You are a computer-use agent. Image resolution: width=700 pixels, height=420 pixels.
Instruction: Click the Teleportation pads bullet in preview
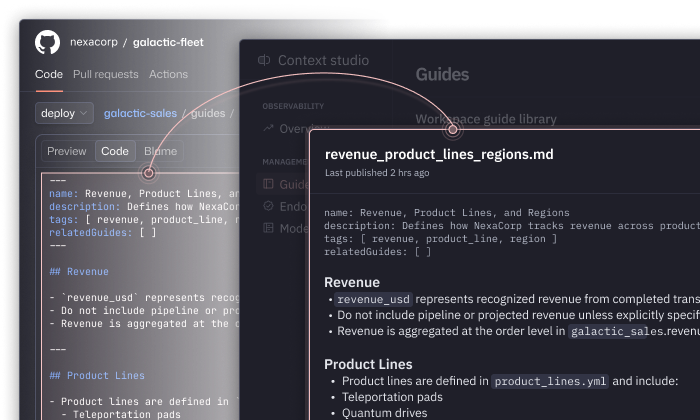click(392, 397)
